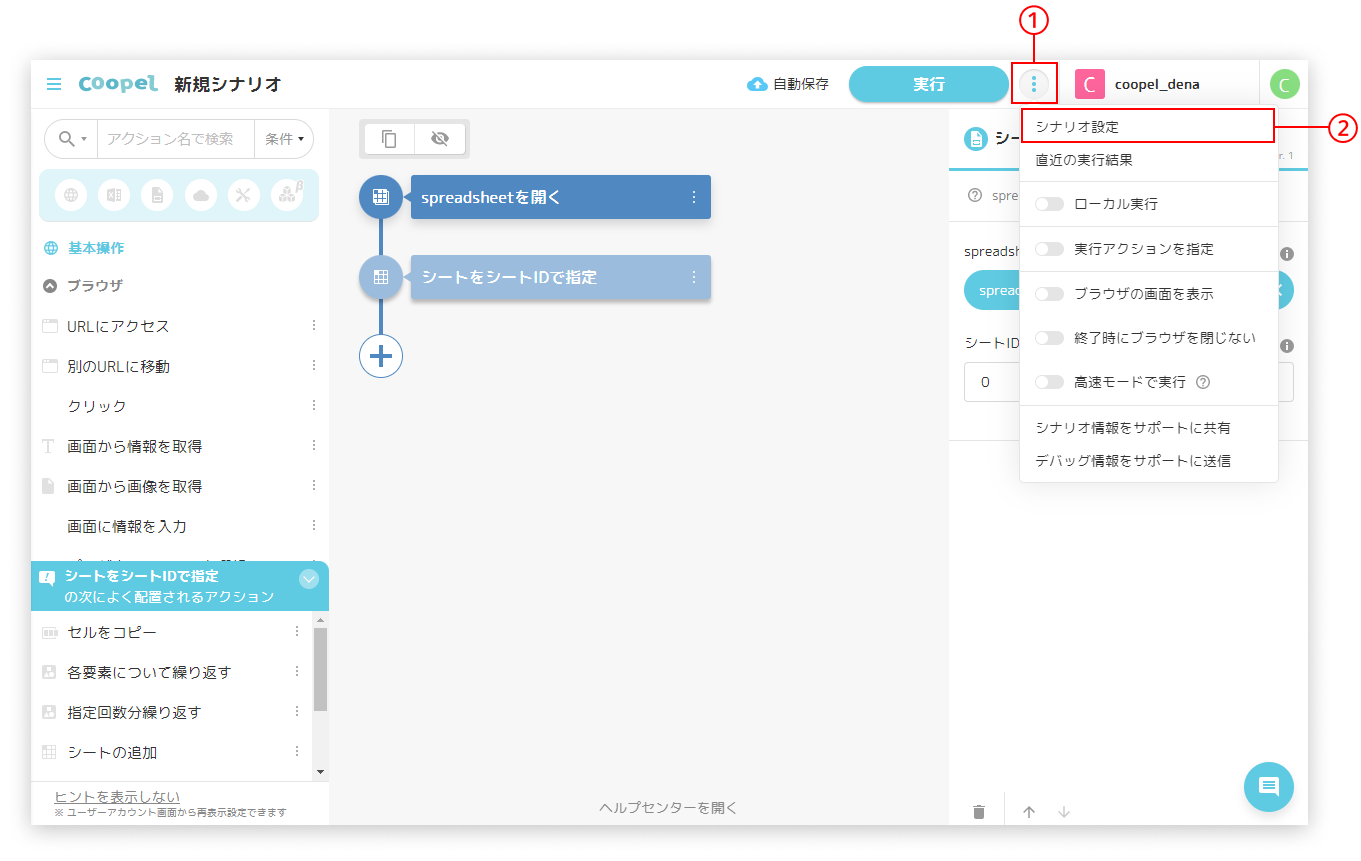Open options for クリック action
Image resolution: width=1361 pixels, height=861 pixels.
tap(313, 406)
